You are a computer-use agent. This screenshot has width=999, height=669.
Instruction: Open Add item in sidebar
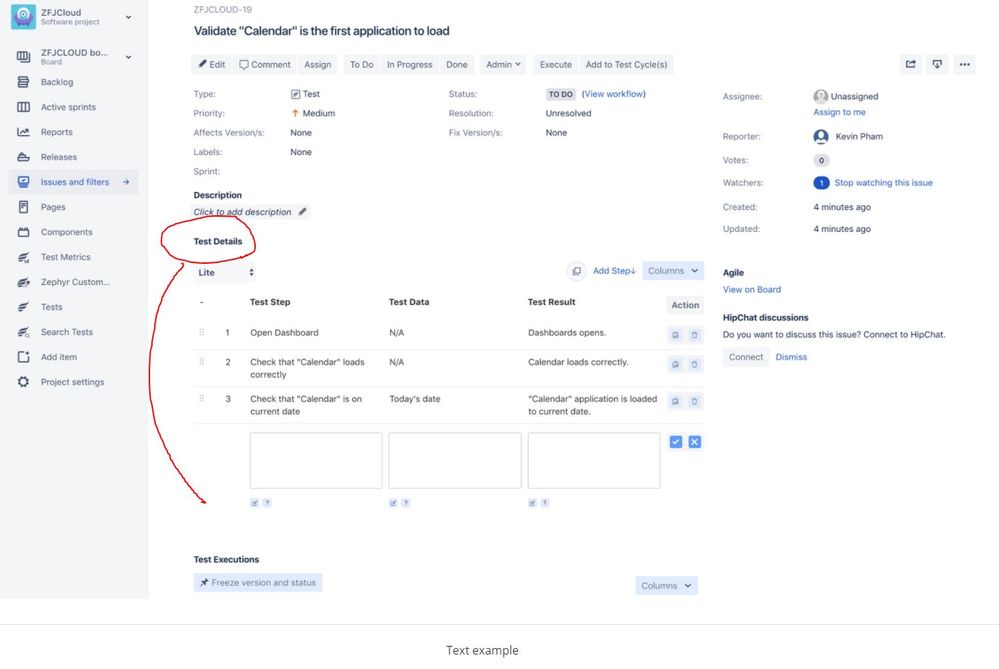pos(59,357)
